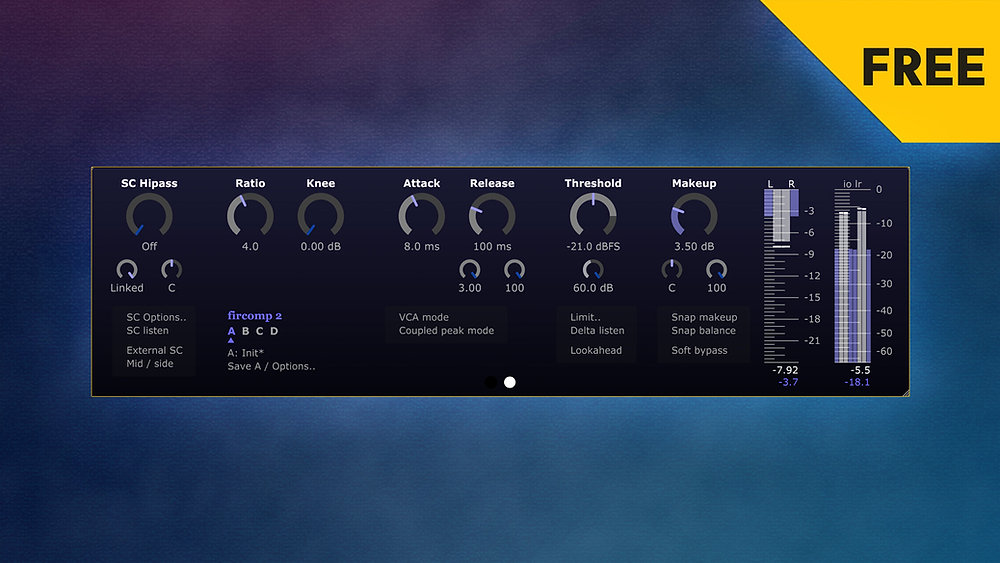Click the -21.0 dBFS threshold value
This screenshot has height=563, width=1000.
click(593, 246)
